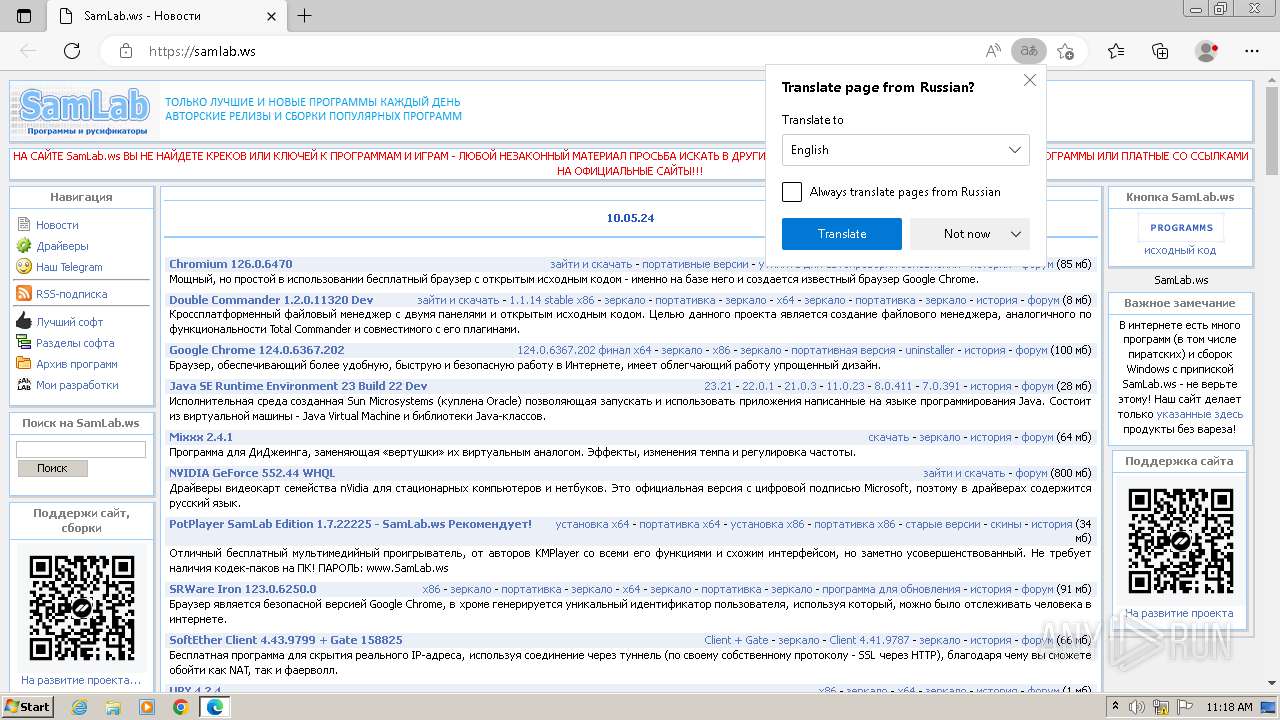This screenshot has width=1280, height=720.
Task: Open Mixxx 2.4.1 title link
Action: [201, 437]
